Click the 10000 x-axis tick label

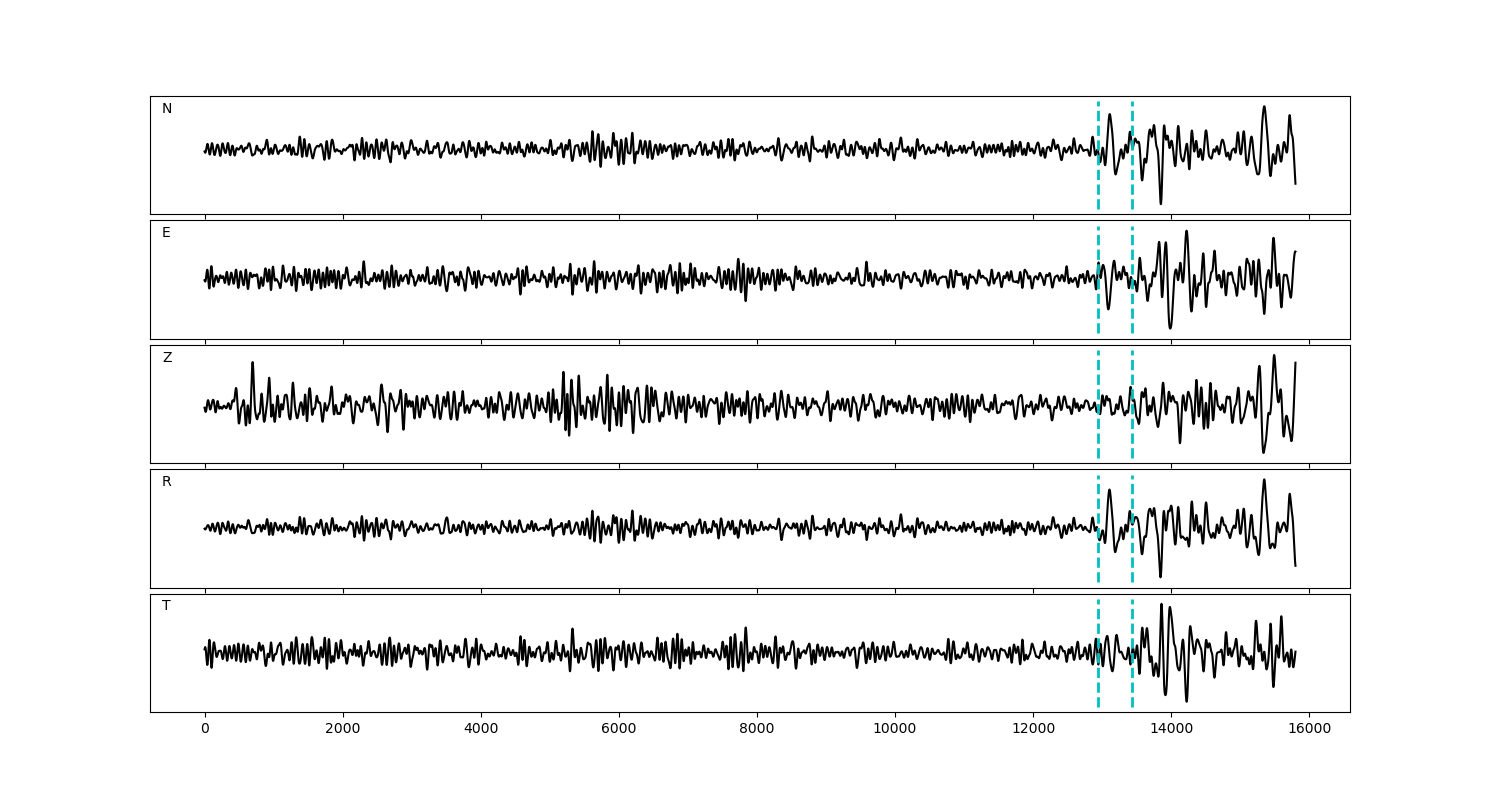click(x=895, y=730)
